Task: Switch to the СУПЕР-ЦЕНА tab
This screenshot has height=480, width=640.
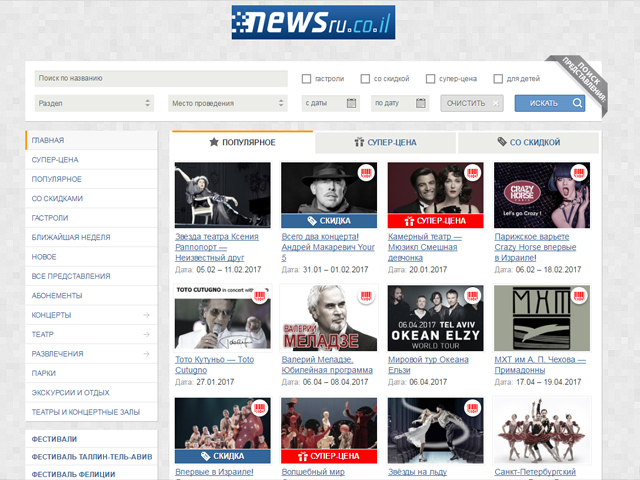Action: pyautogui.click(x=385, y=142)
